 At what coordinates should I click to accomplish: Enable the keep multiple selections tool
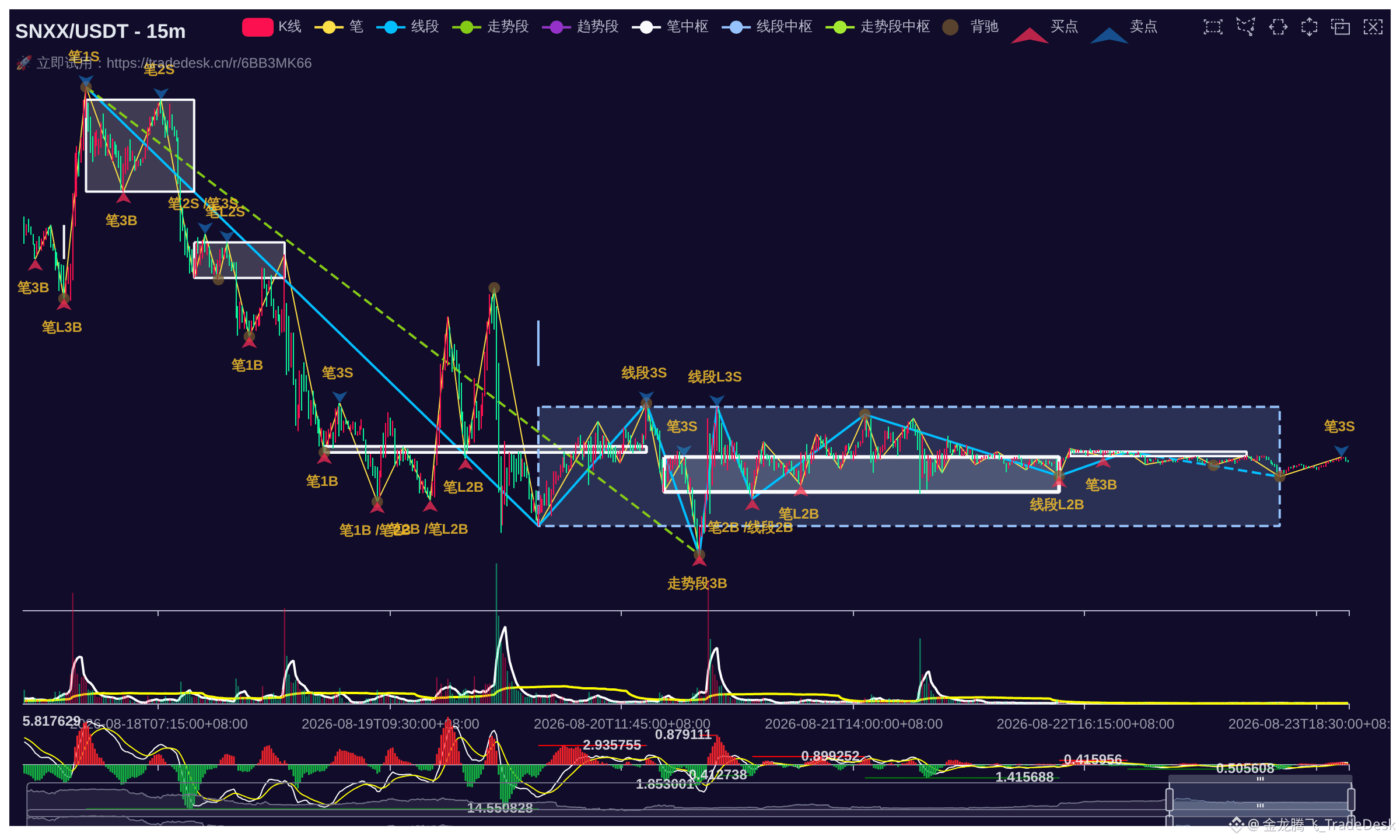pos(1340,27)
